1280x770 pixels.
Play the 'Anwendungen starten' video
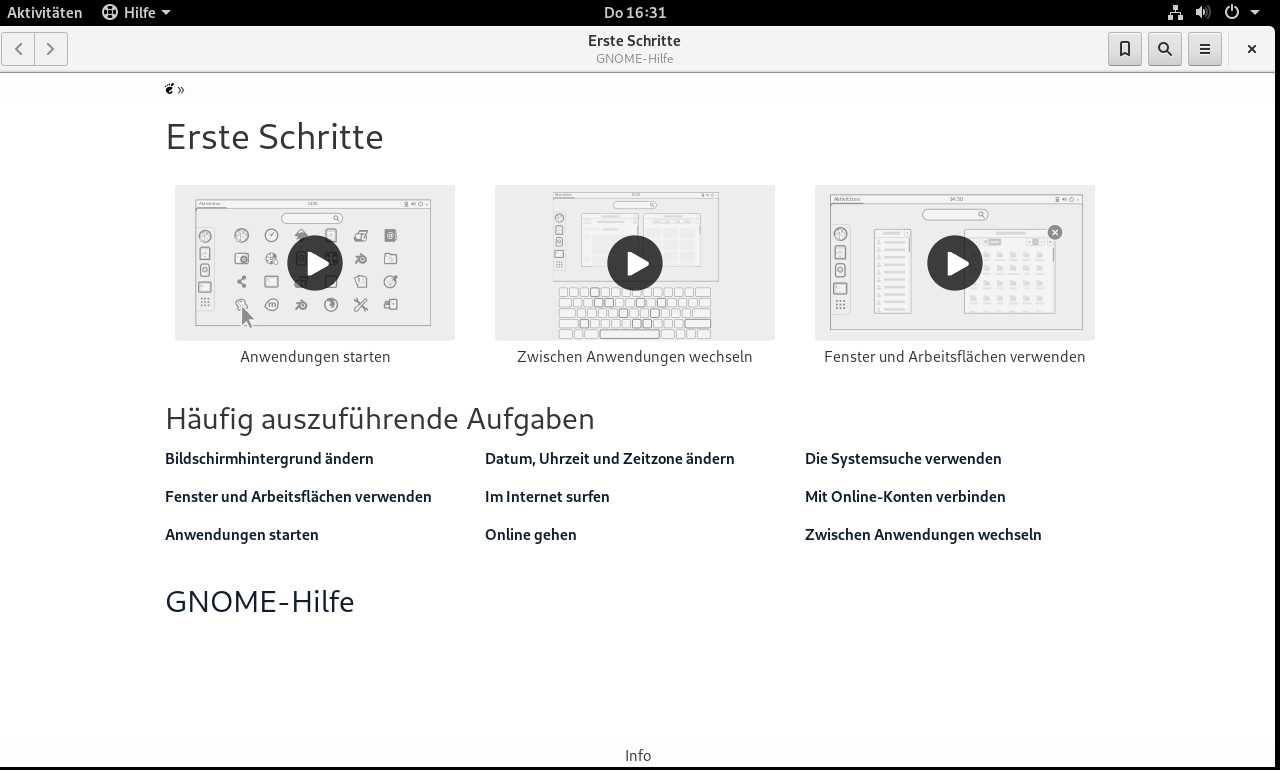(x=315, y=263)
